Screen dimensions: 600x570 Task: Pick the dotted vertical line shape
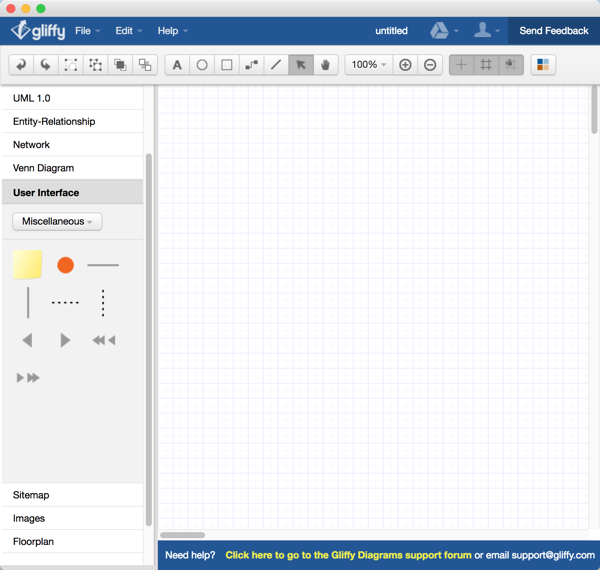click(103, 303)
